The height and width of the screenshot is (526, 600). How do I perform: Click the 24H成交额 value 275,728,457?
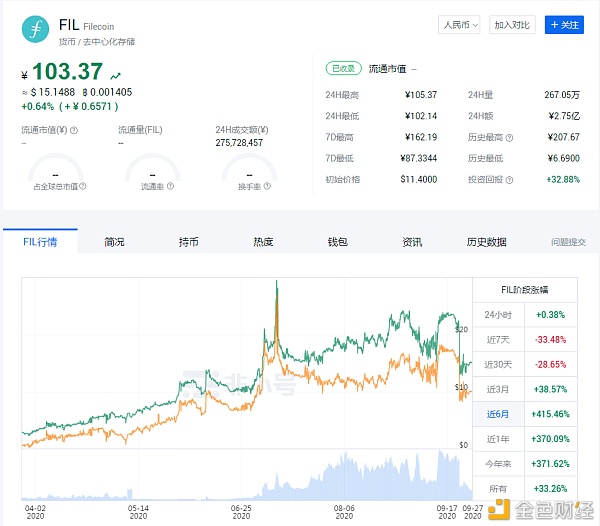(x=239, y=143)
